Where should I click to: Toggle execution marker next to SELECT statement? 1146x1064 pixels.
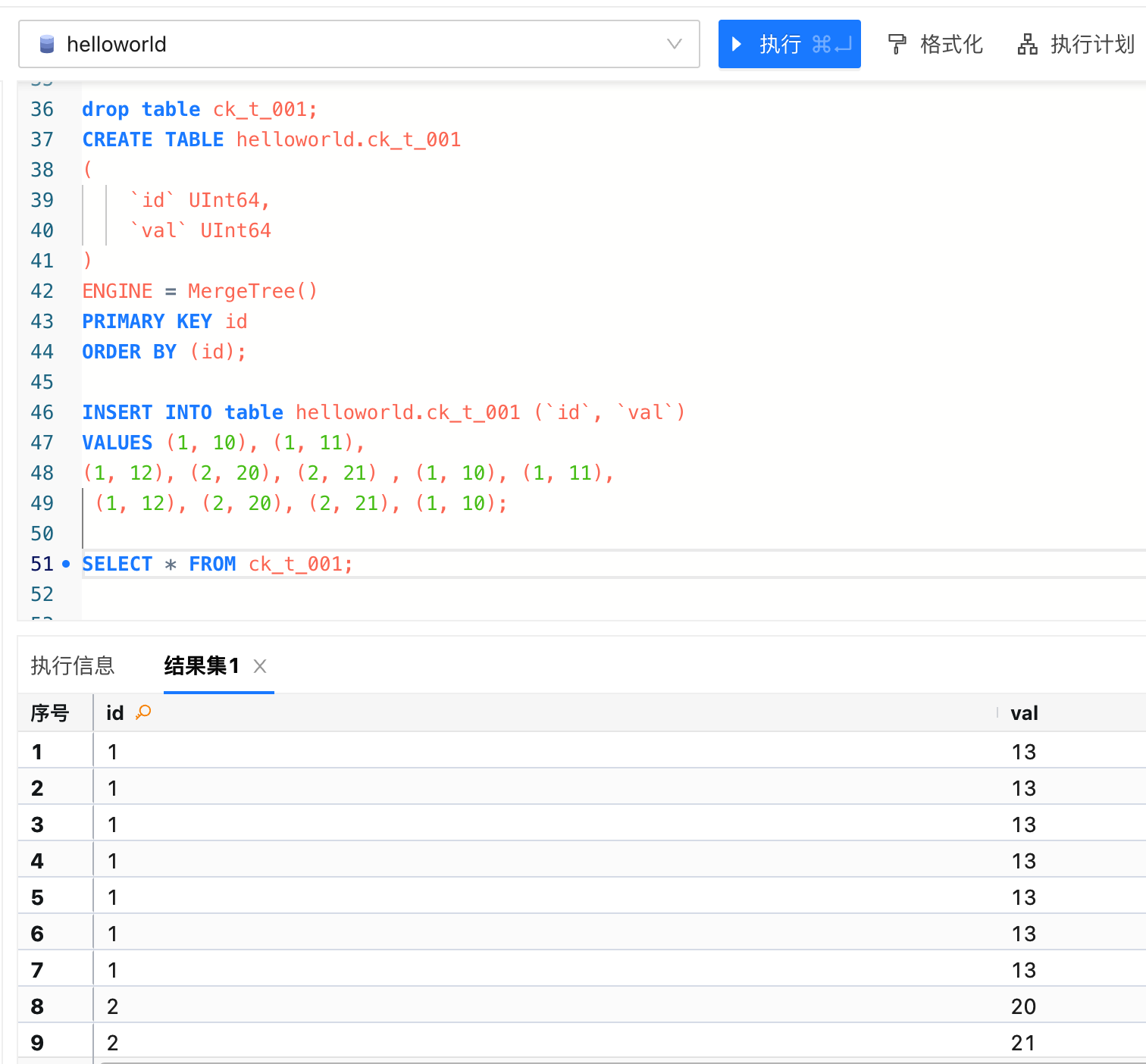67,564
